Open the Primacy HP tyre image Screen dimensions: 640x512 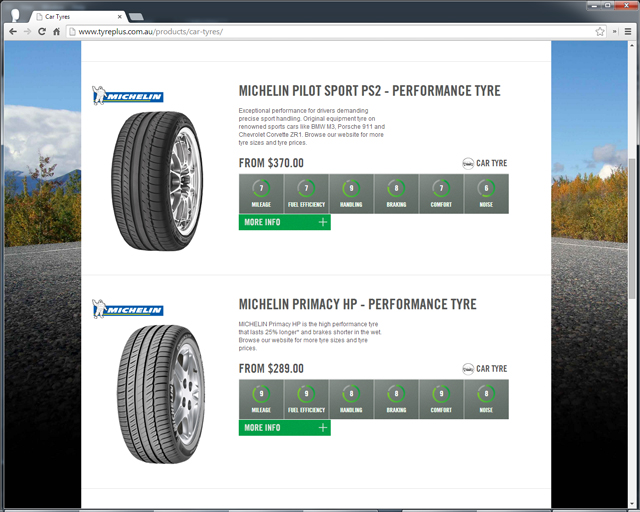tap(161, 394)
